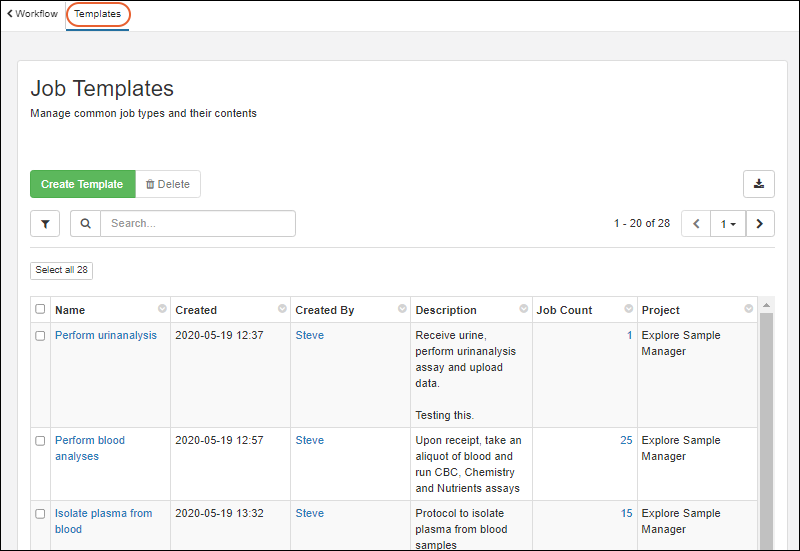Go back to Workflow

[32, 14]
